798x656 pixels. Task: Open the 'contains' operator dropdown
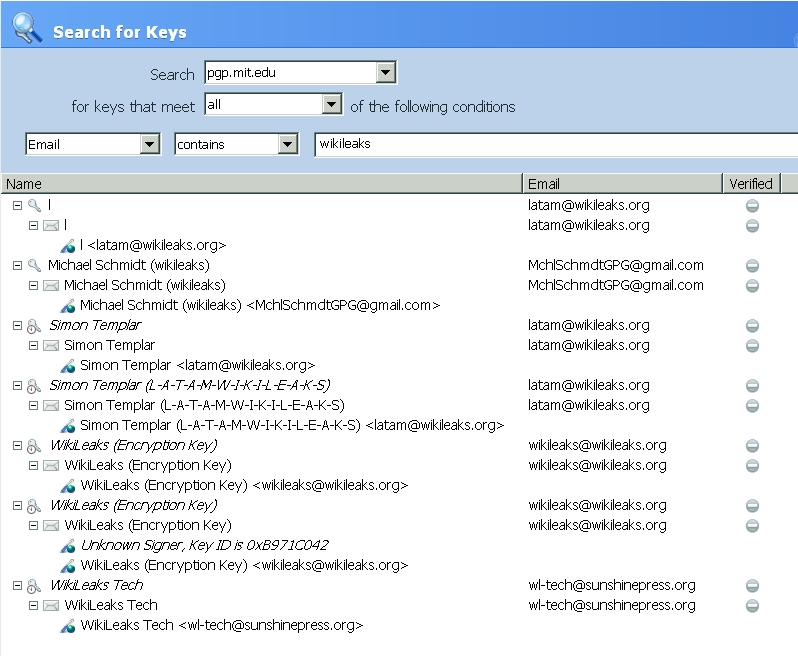[287, 144]
